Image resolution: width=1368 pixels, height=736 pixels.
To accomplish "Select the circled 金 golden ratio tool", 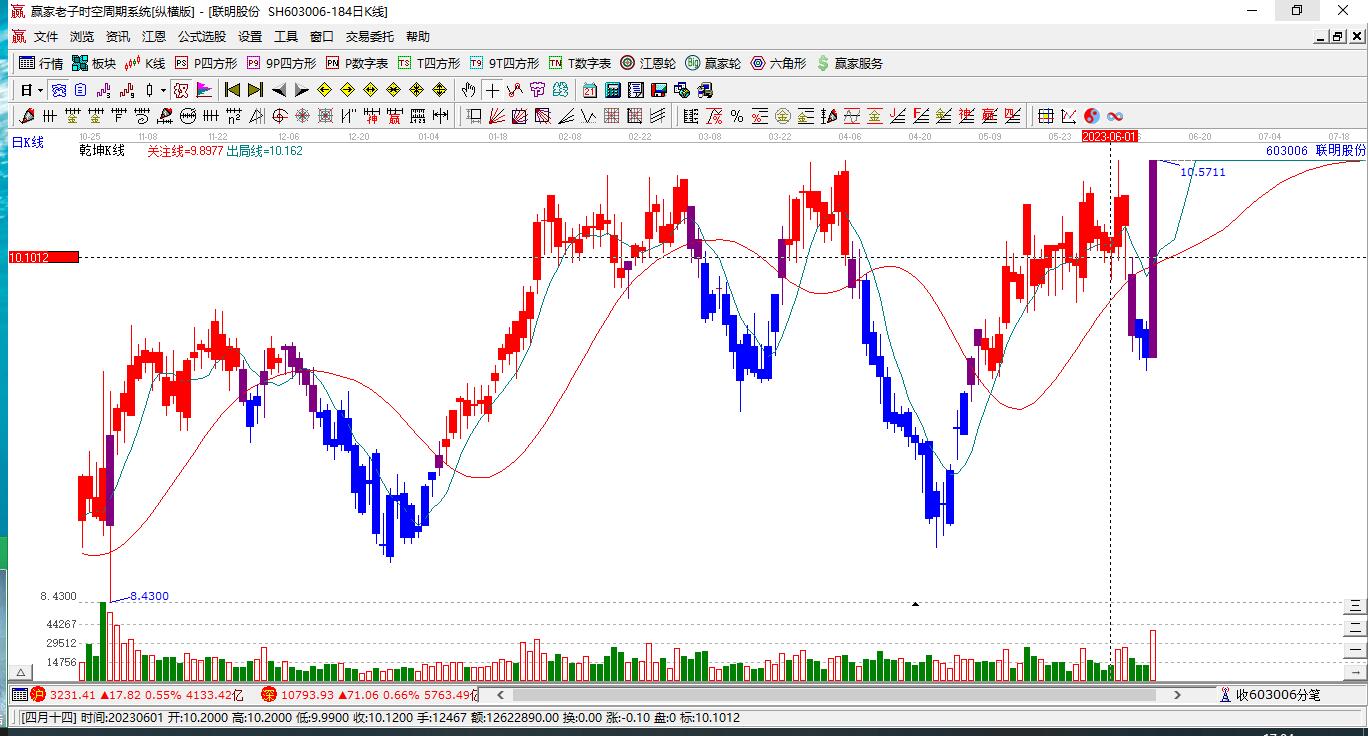I will [783, 116].
